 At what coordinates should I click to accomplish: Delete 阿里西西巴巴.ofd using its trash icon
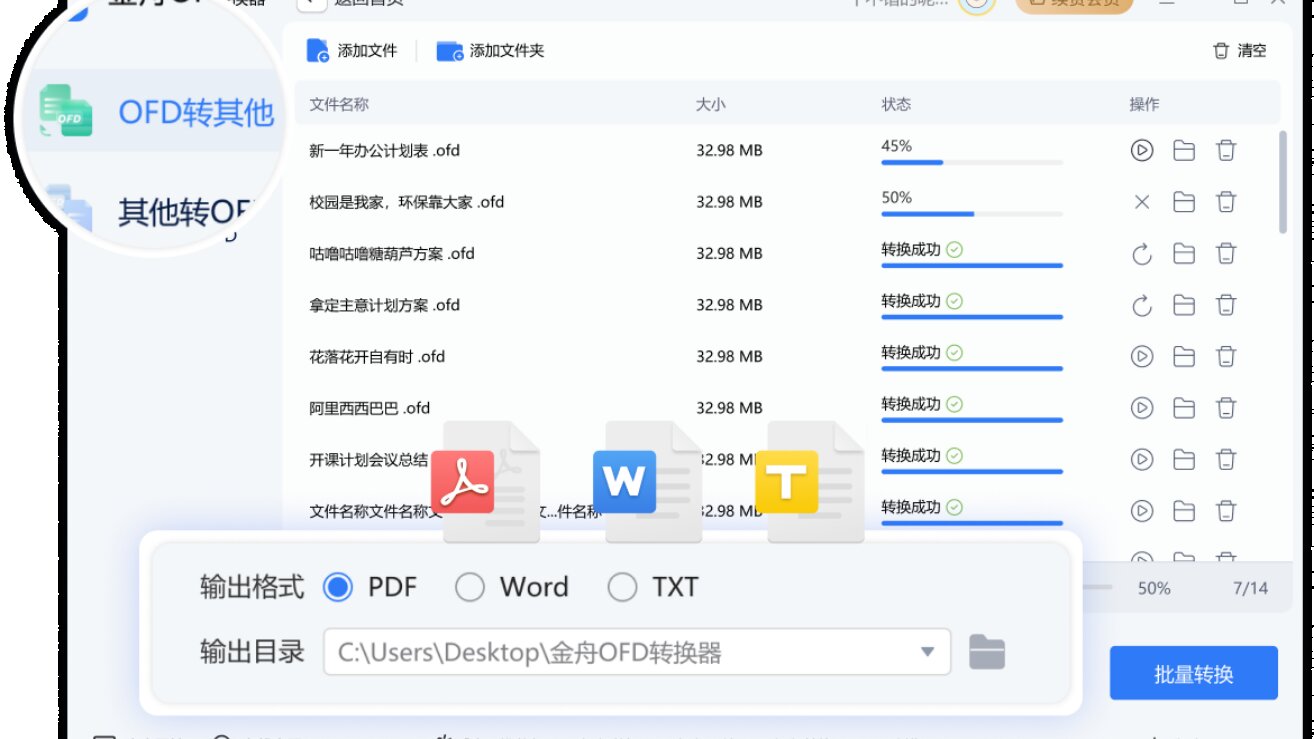[x=1225, y=407]
